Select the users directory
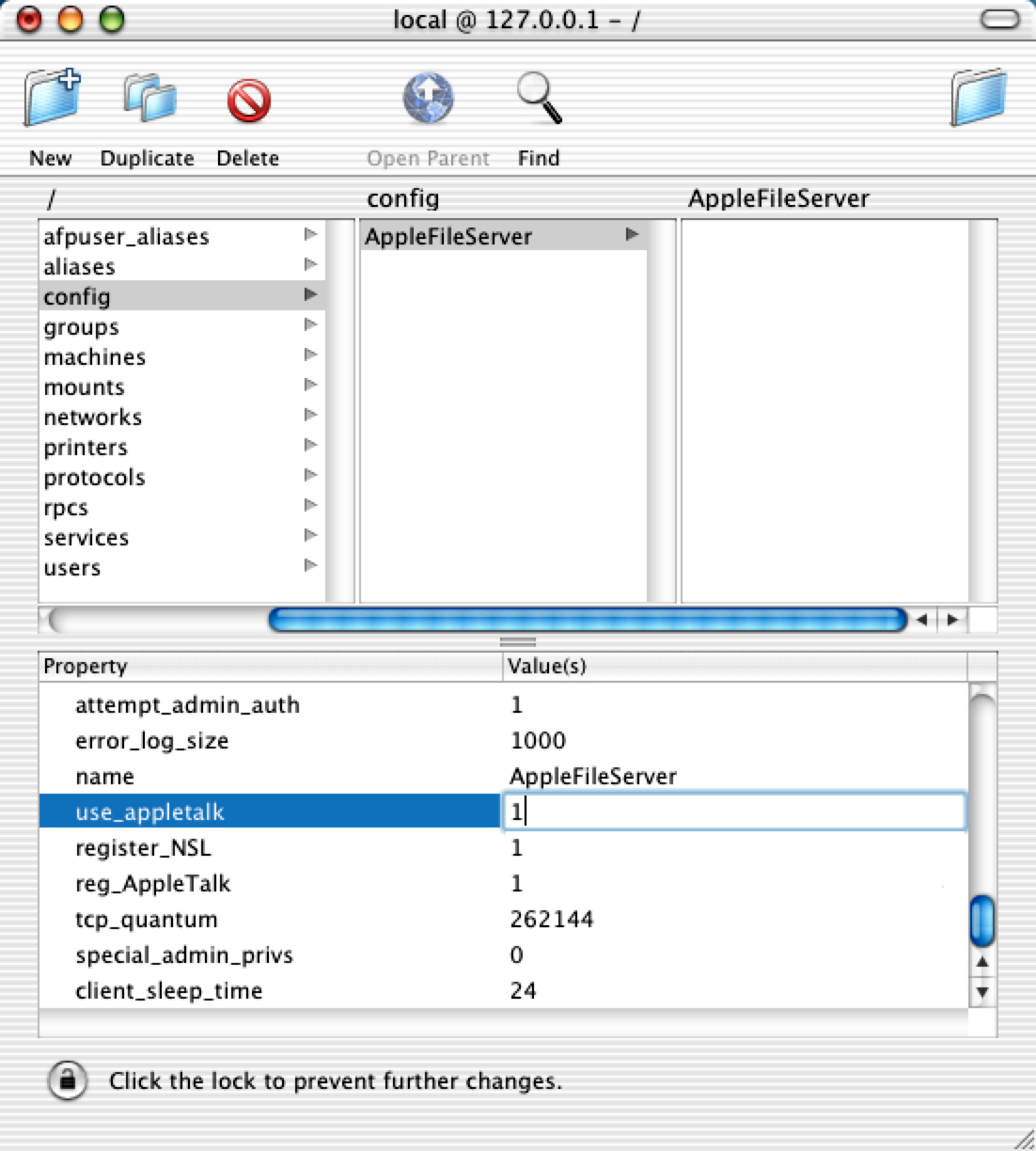 (x=181, y=567)
